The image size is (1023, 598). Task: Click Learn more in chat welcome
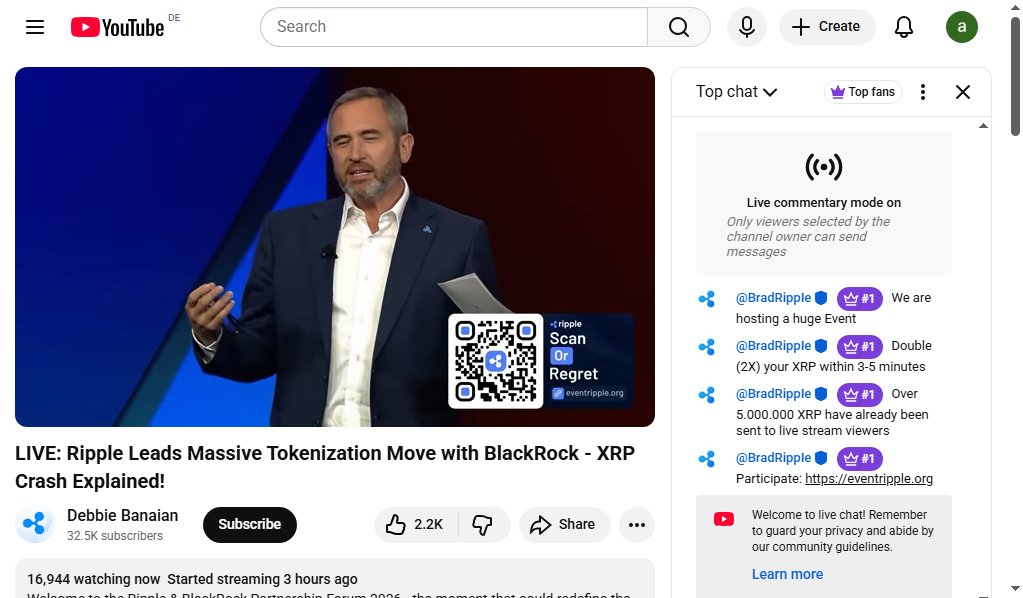[787, 574]
